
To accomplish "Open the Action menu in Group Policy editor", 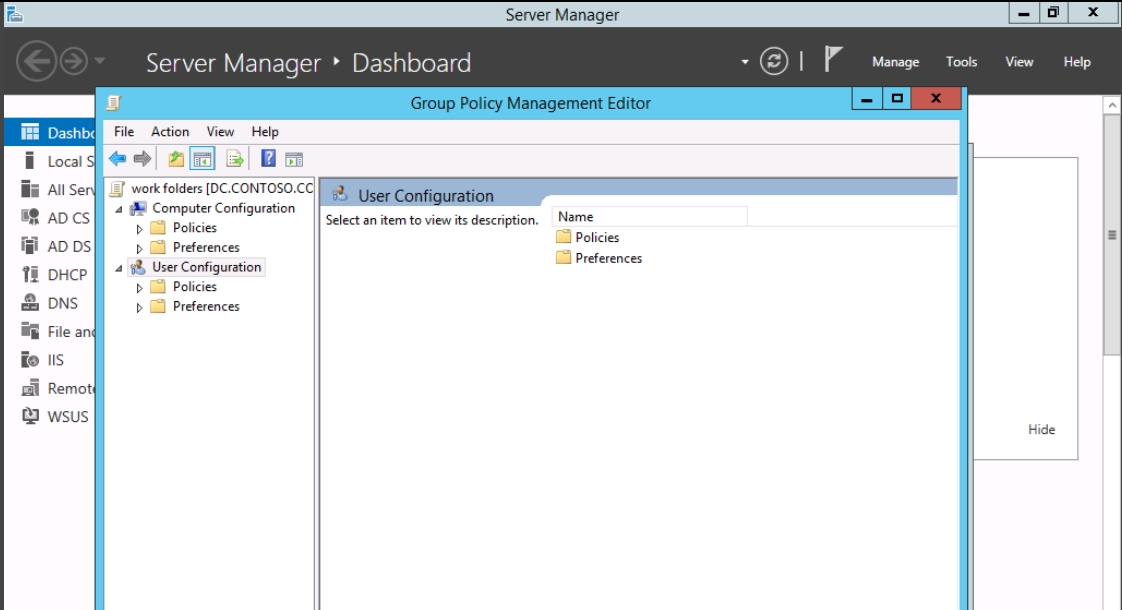I will tap(170, 132).
